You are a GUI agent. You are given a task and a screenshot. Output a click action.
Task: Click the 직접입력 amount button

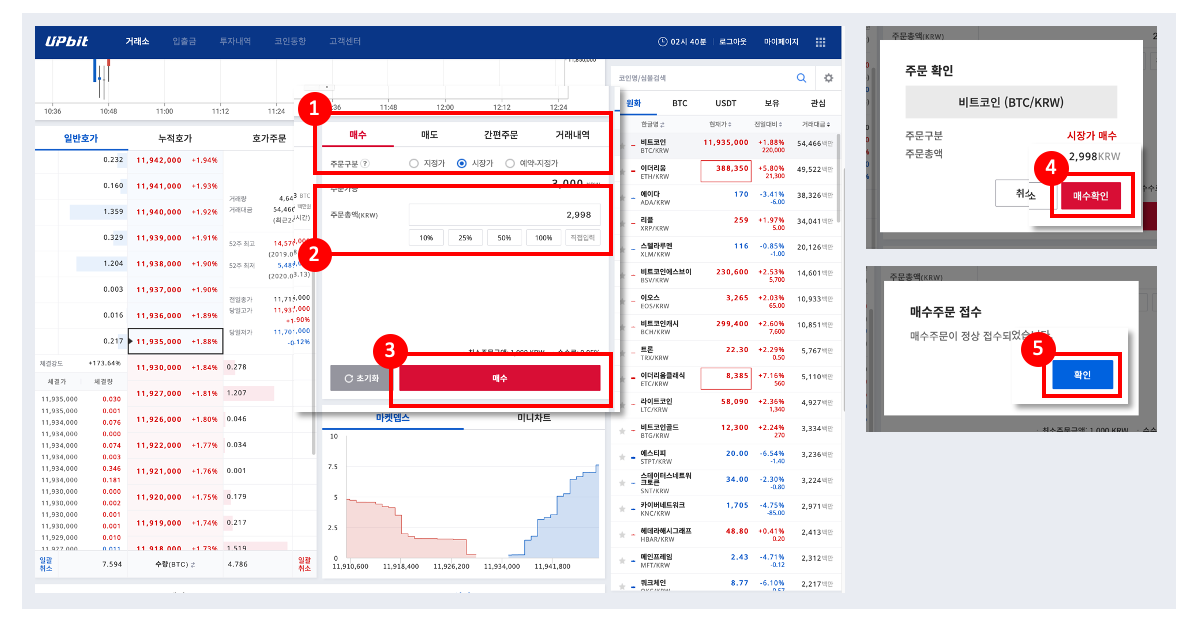click(x=582, y=238)
